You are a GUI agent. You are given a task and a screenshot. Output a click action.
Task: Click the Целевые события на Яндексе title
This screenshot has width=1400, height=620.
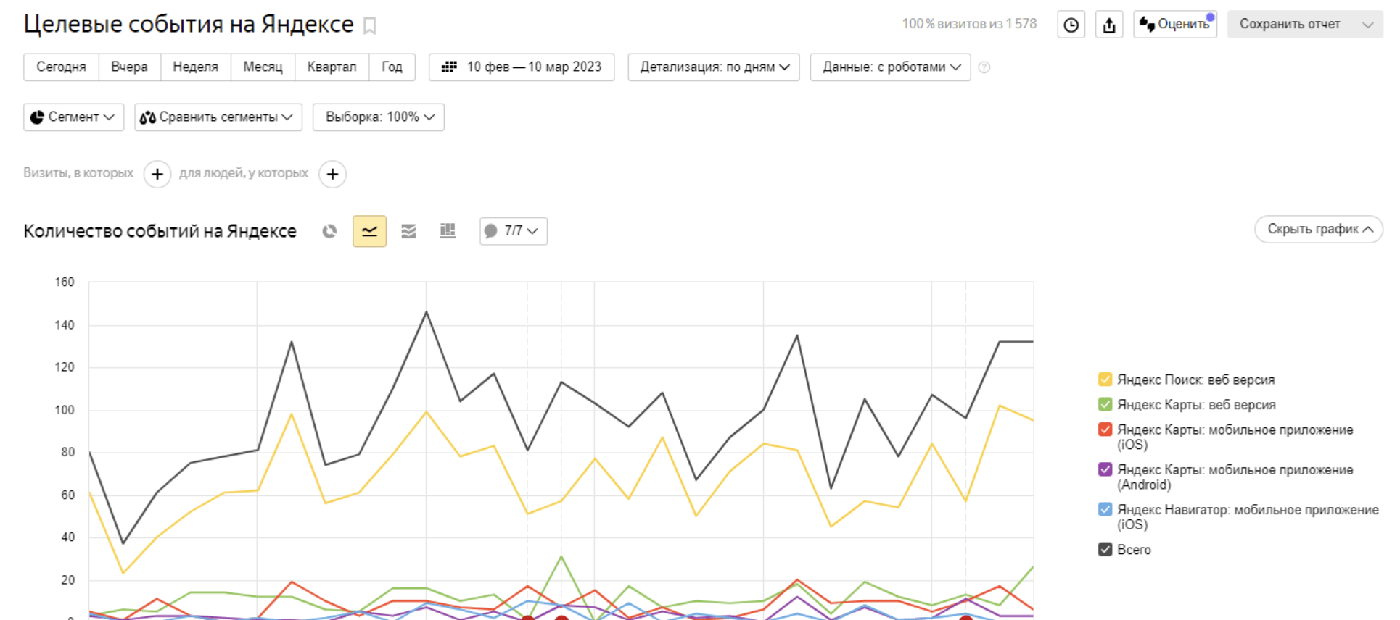tap(188, 25)
